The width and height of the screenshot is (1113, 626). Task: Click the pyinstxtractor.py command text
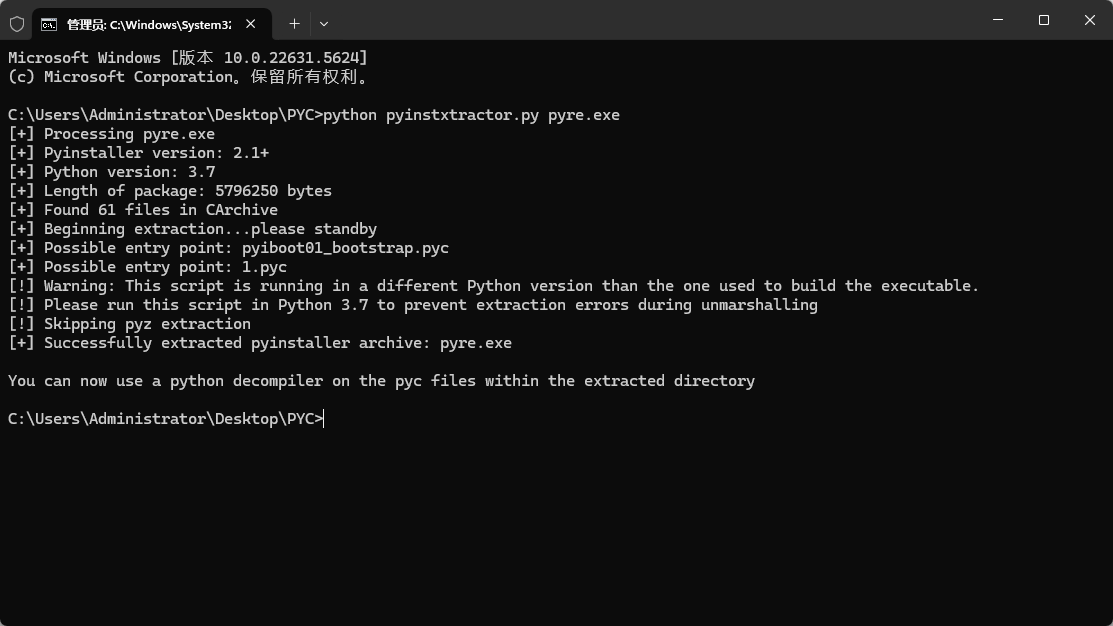click(x=462, y=115)
